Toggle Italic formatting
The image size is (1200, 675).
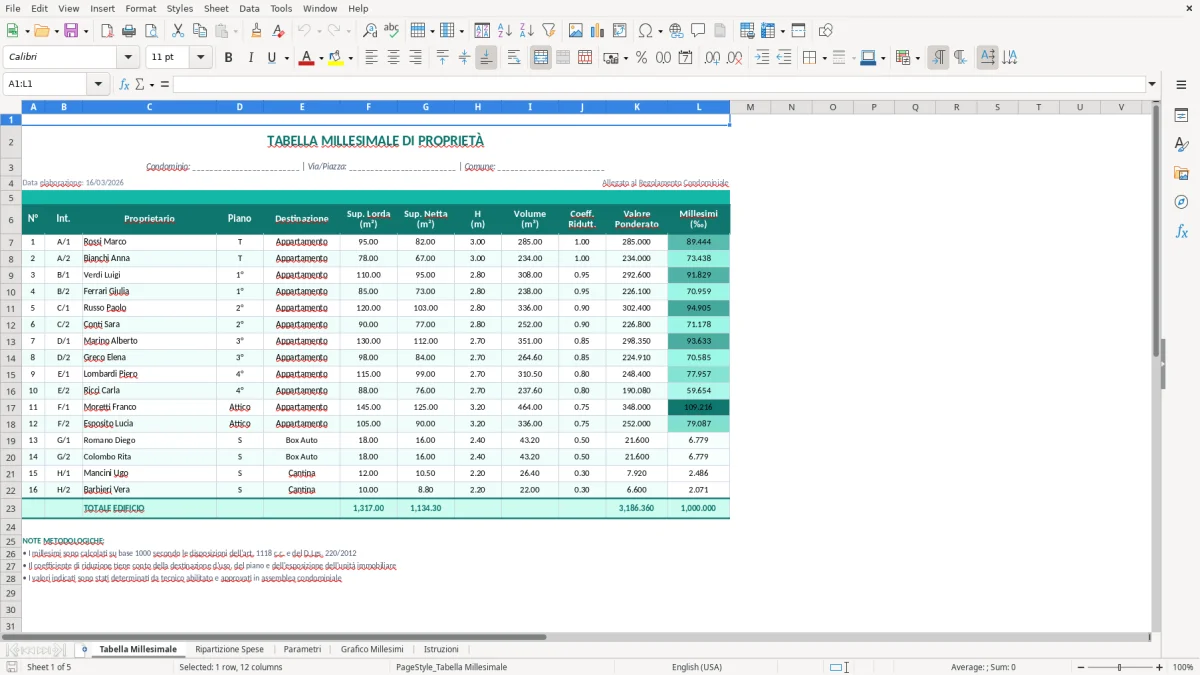click(250, 58)
